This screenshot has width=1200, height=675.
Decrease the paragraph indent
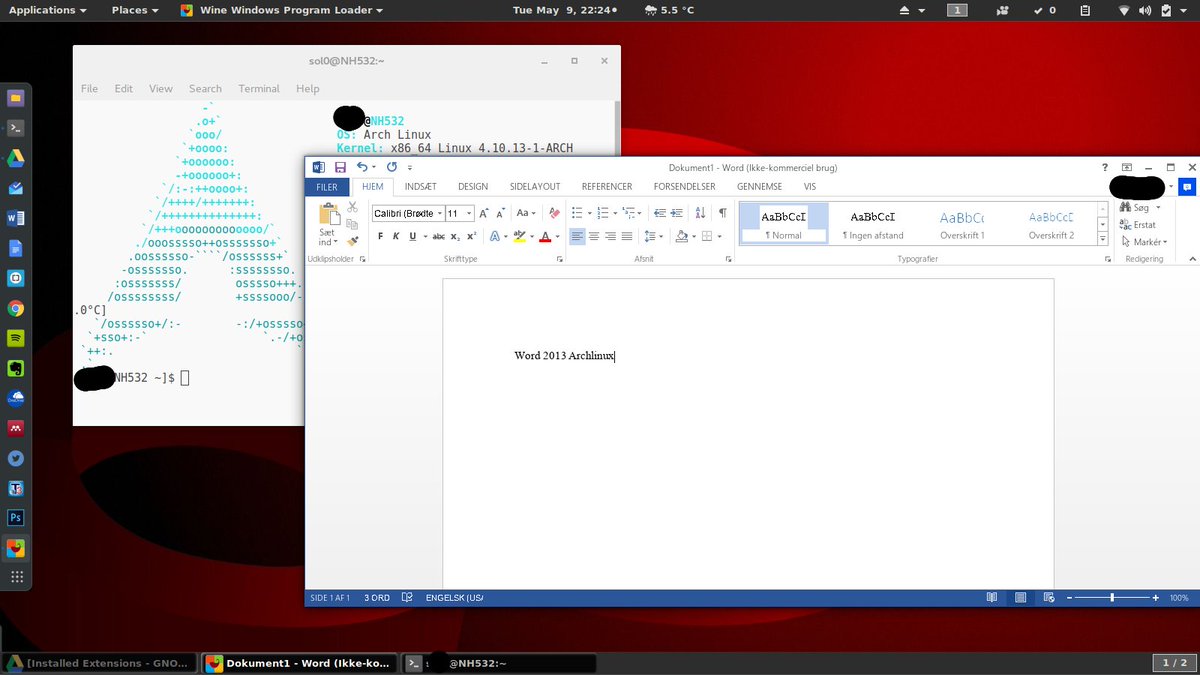coord(659,213)
